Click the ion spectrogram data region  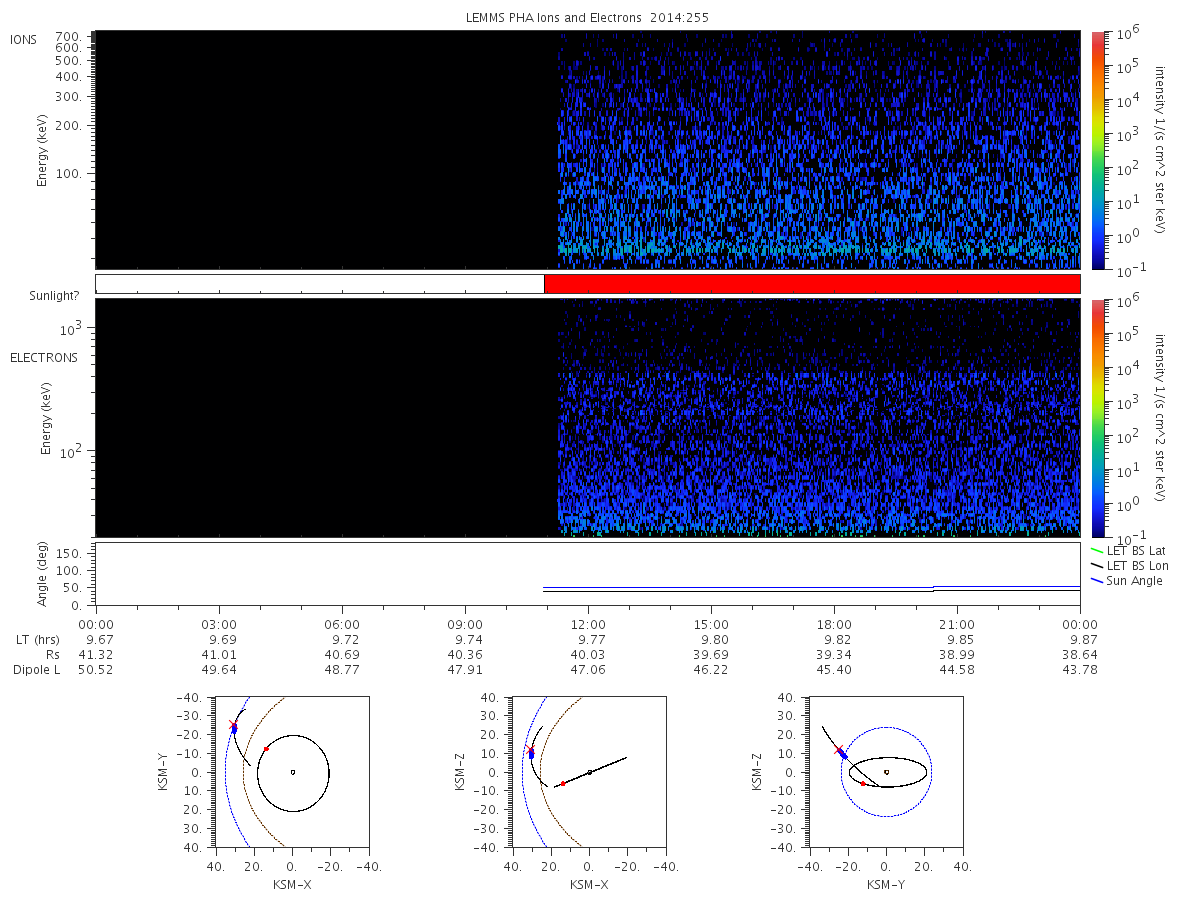tap(588, 150)
